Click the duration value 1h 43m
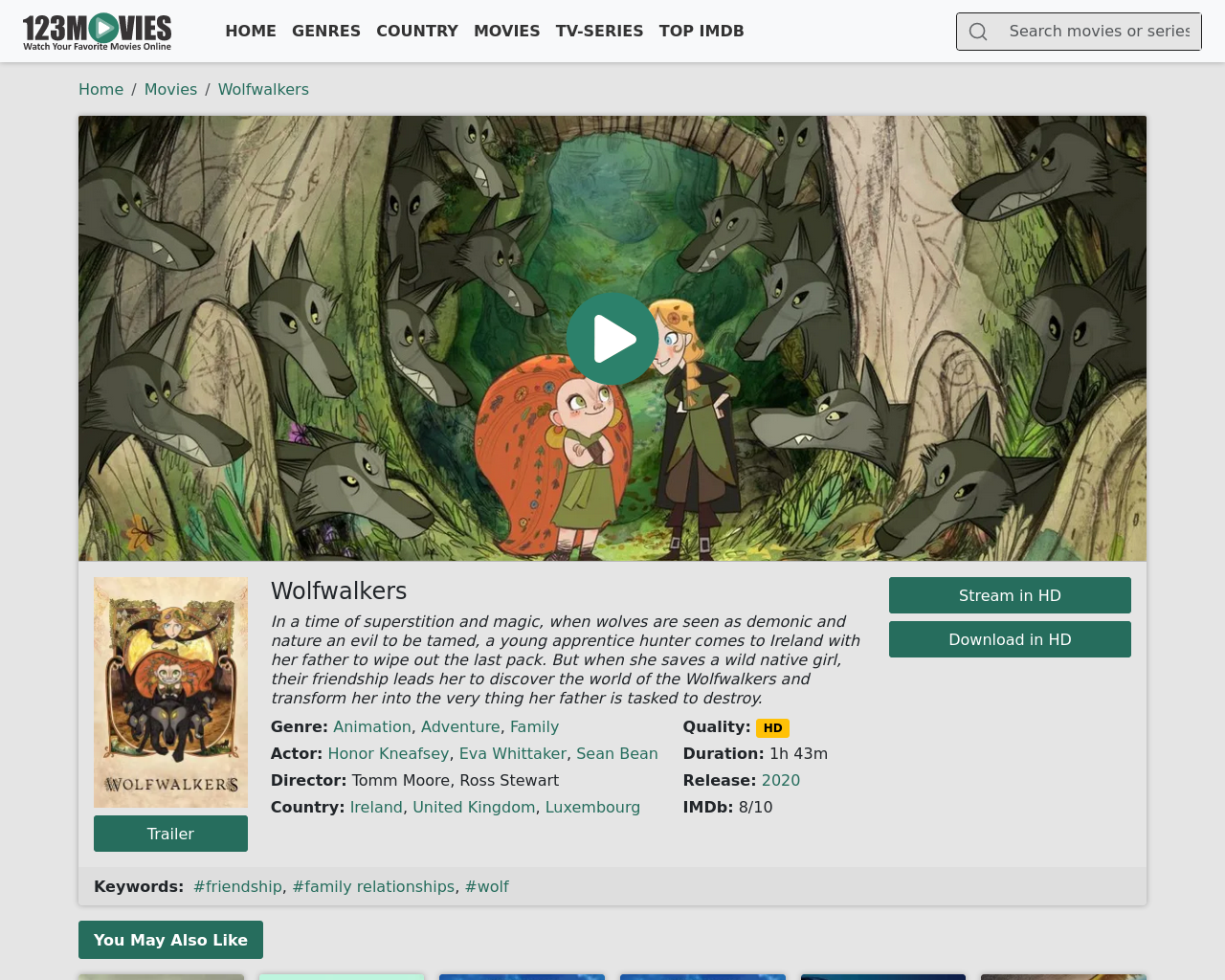Image resolution: width=1225 pixels, height=980 pixels. [798, 753]
